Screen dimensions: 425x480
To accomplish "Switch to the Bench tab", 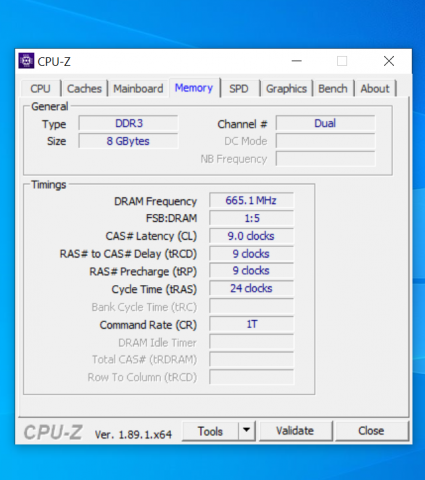I will 333,89.
